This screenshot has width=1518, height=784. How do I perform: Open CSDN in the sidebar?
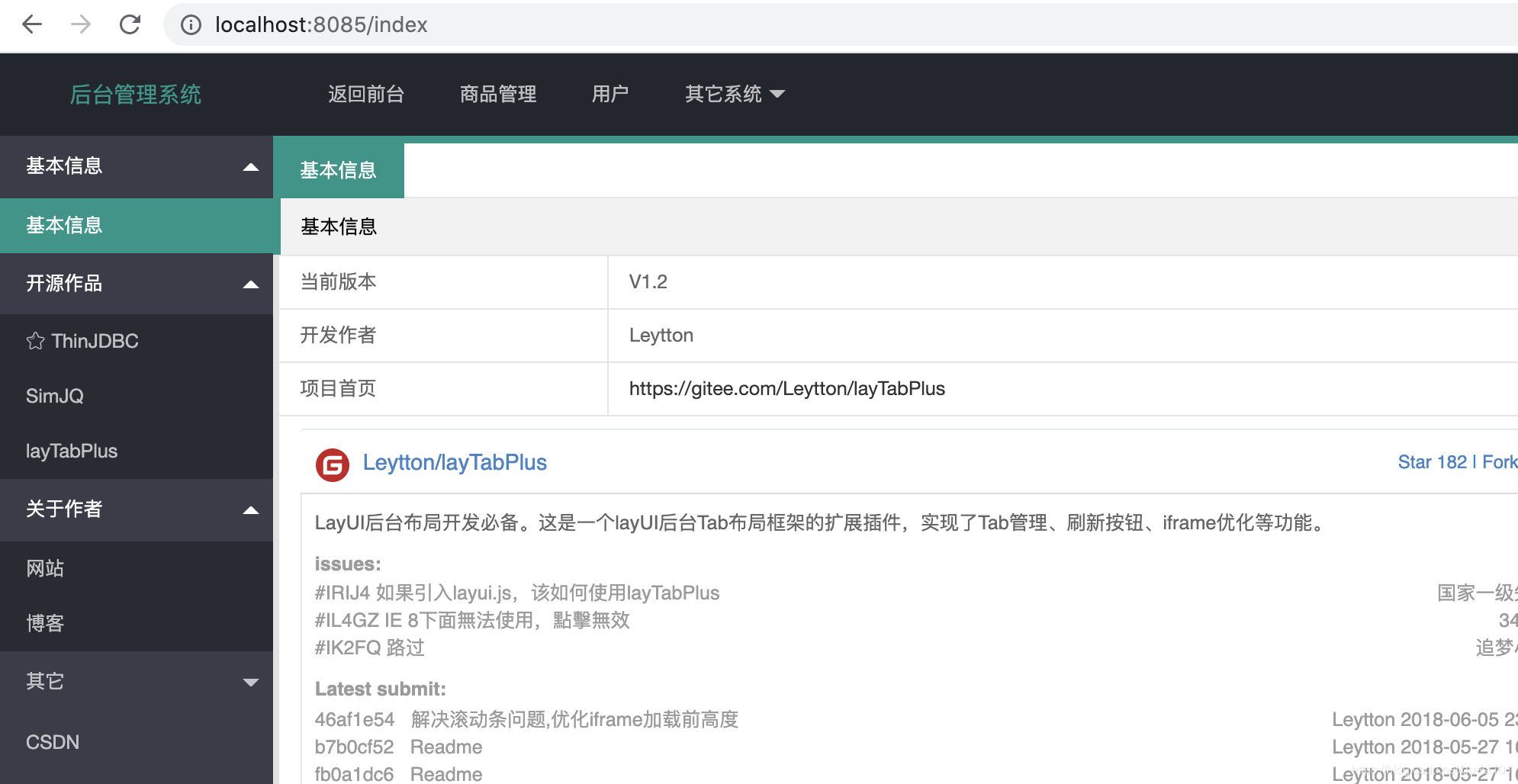(53, 742)
